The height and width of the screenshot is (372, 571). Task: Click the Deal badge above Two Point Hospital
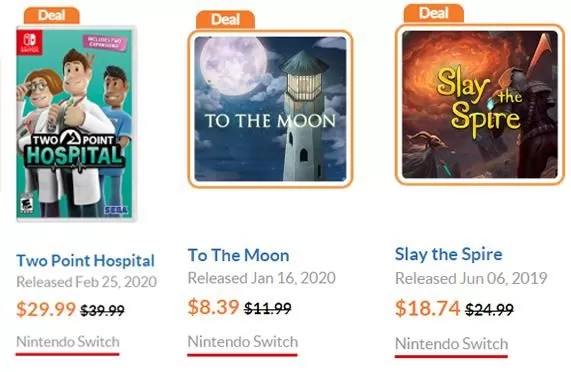coord(52,16)
